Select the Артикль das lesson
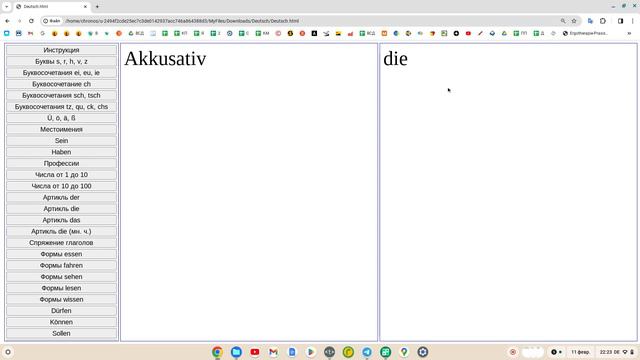This screenshot has width=640, height=360. [61, 220]
